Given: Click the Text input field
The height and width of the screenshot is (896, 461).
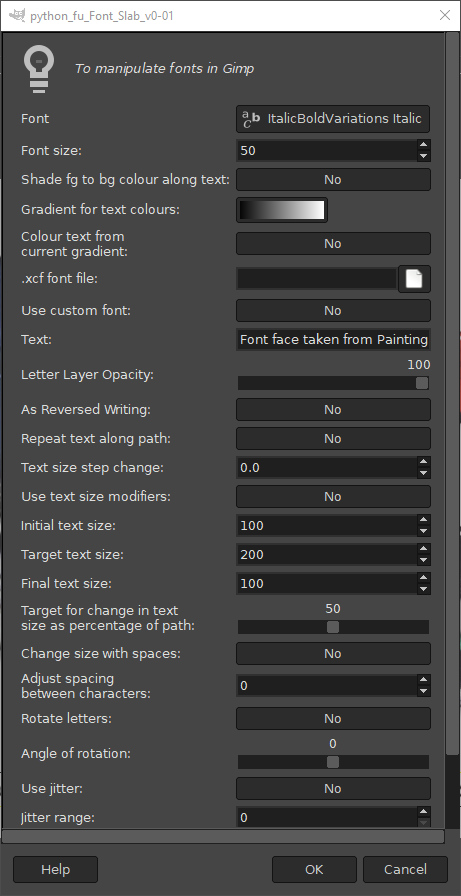Looking at the screenshot, I should [333, 339].
